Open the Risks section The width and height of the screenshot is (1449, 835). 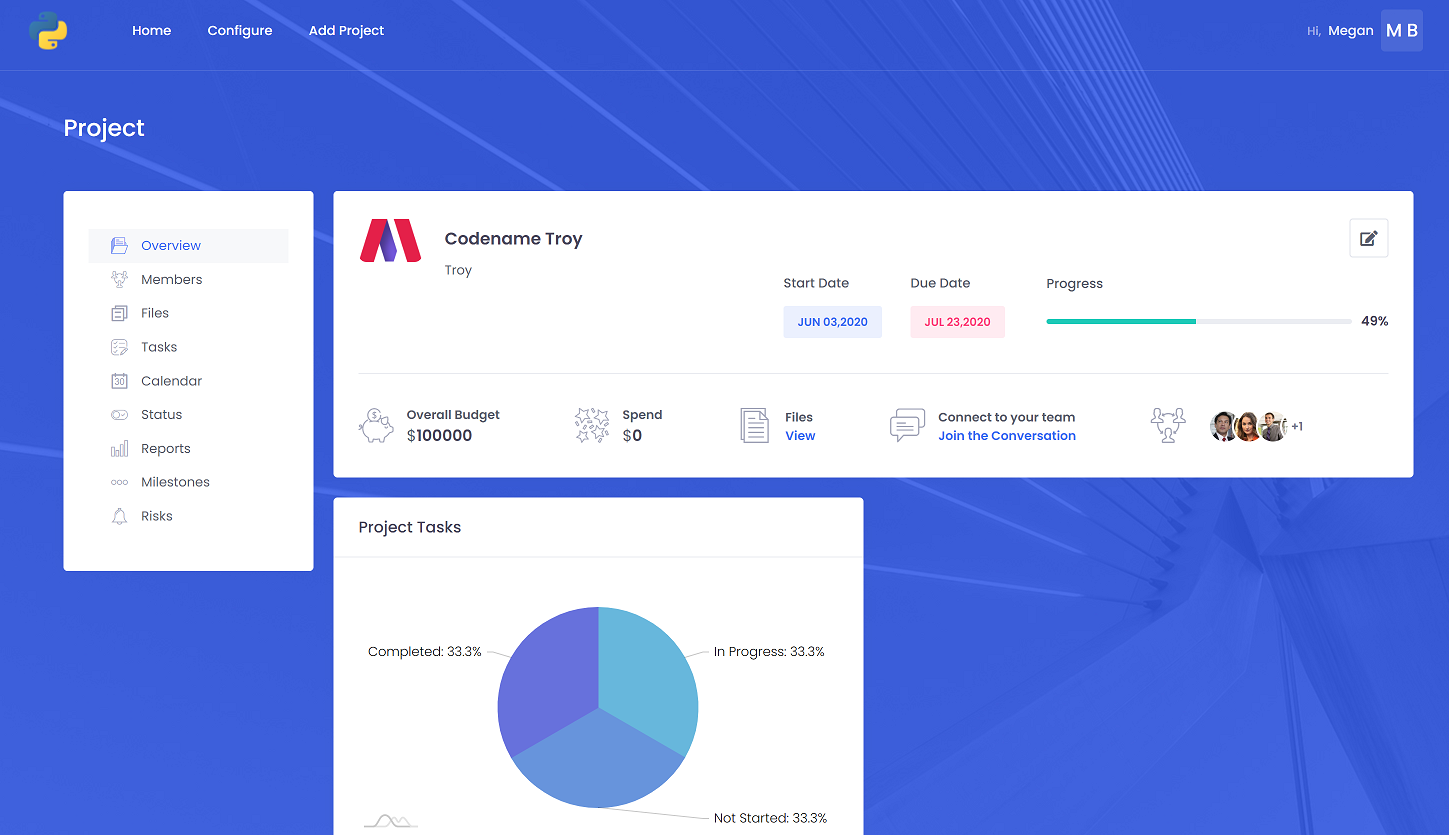[x=188, y=516]
